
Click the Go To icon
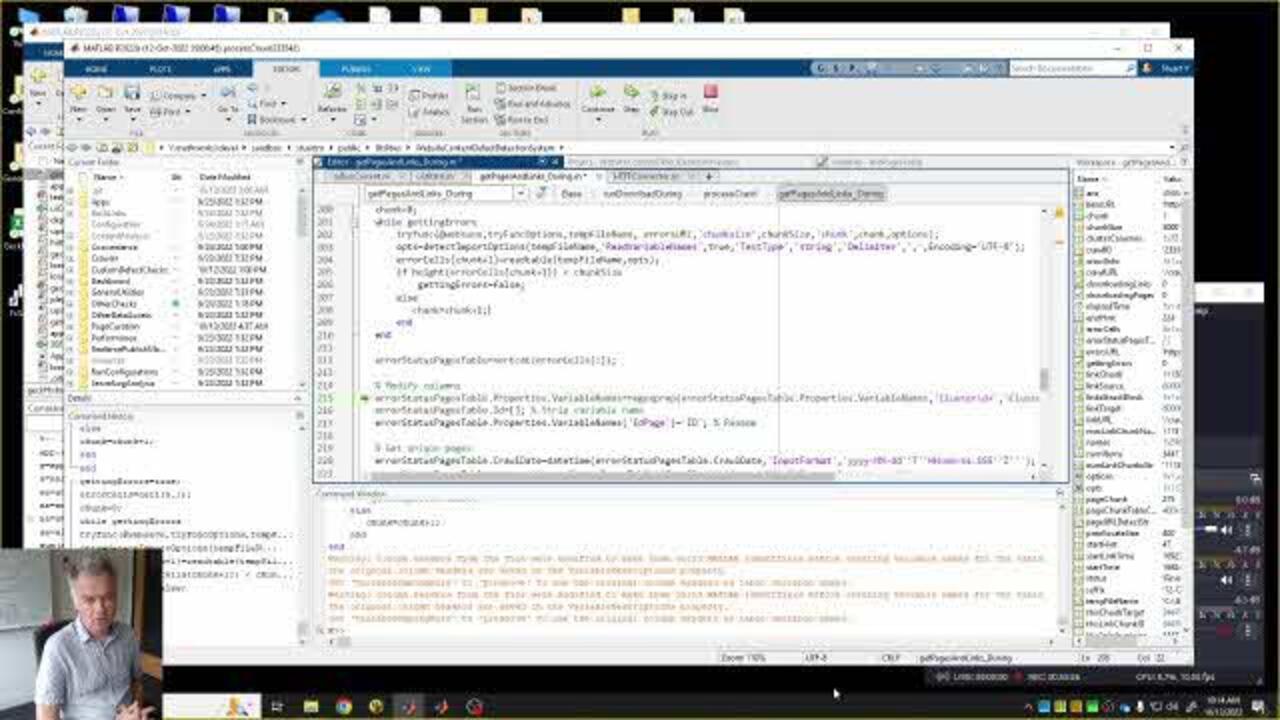pyautogui.click(x=228, y=98)
